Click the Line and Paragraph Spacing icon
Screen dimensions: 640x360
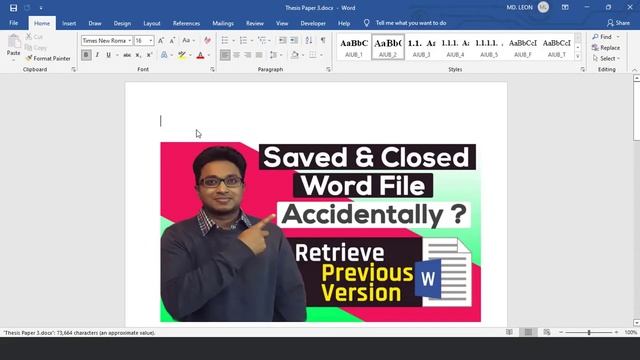(x=273, y=55)
